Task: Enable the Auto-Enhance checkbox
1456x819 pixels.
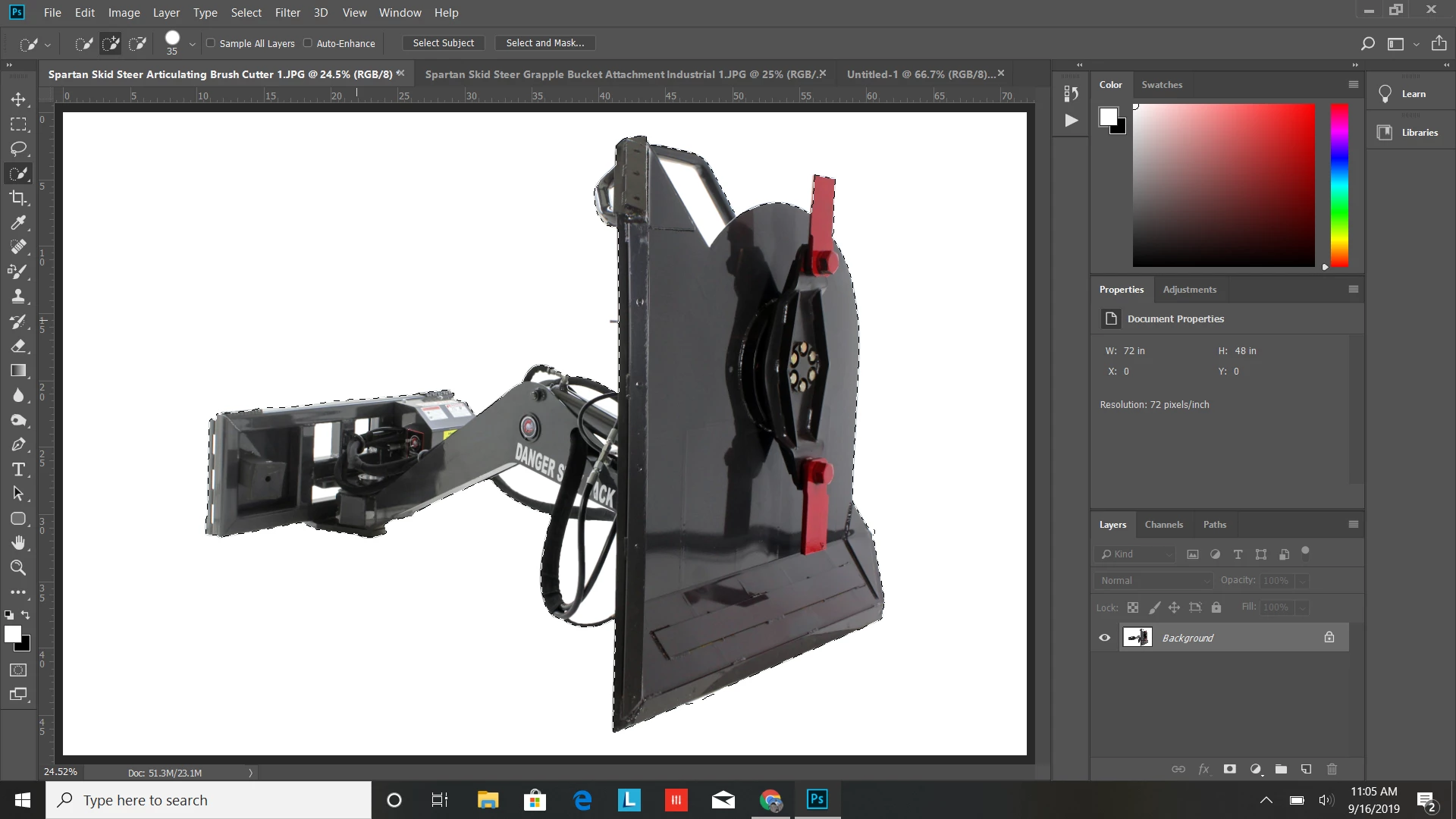Action: tap(308, 43)
